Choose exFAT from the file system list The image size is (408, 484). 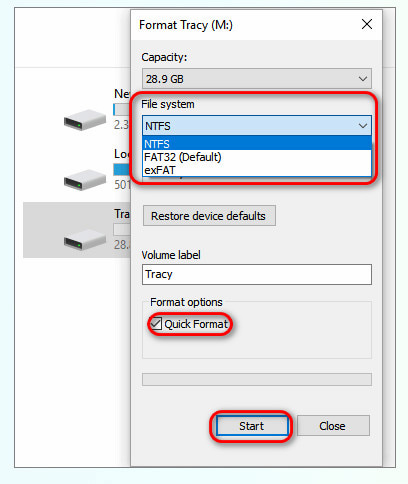[257, 170]
